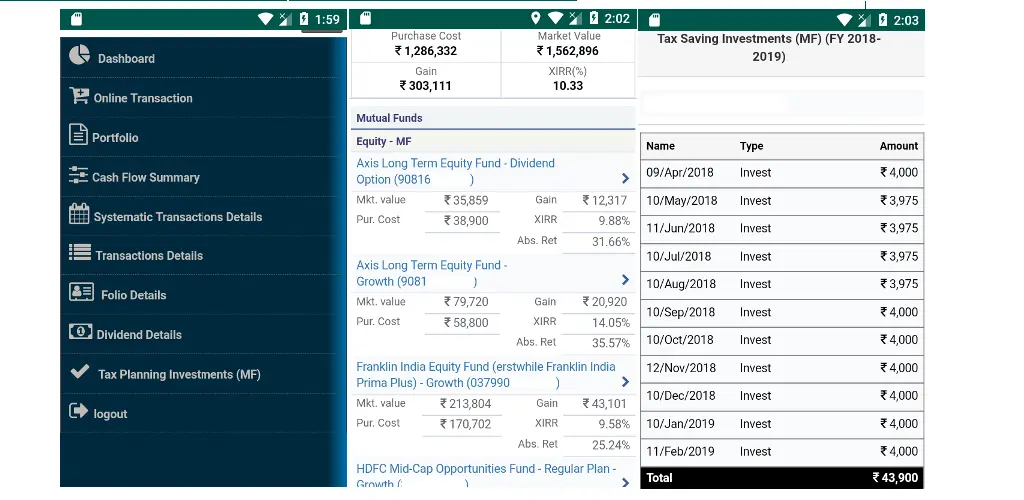Screen dimensions: 1024x500
Task: Open the Dashboard pie chart icon
Action: click(79, 55)
